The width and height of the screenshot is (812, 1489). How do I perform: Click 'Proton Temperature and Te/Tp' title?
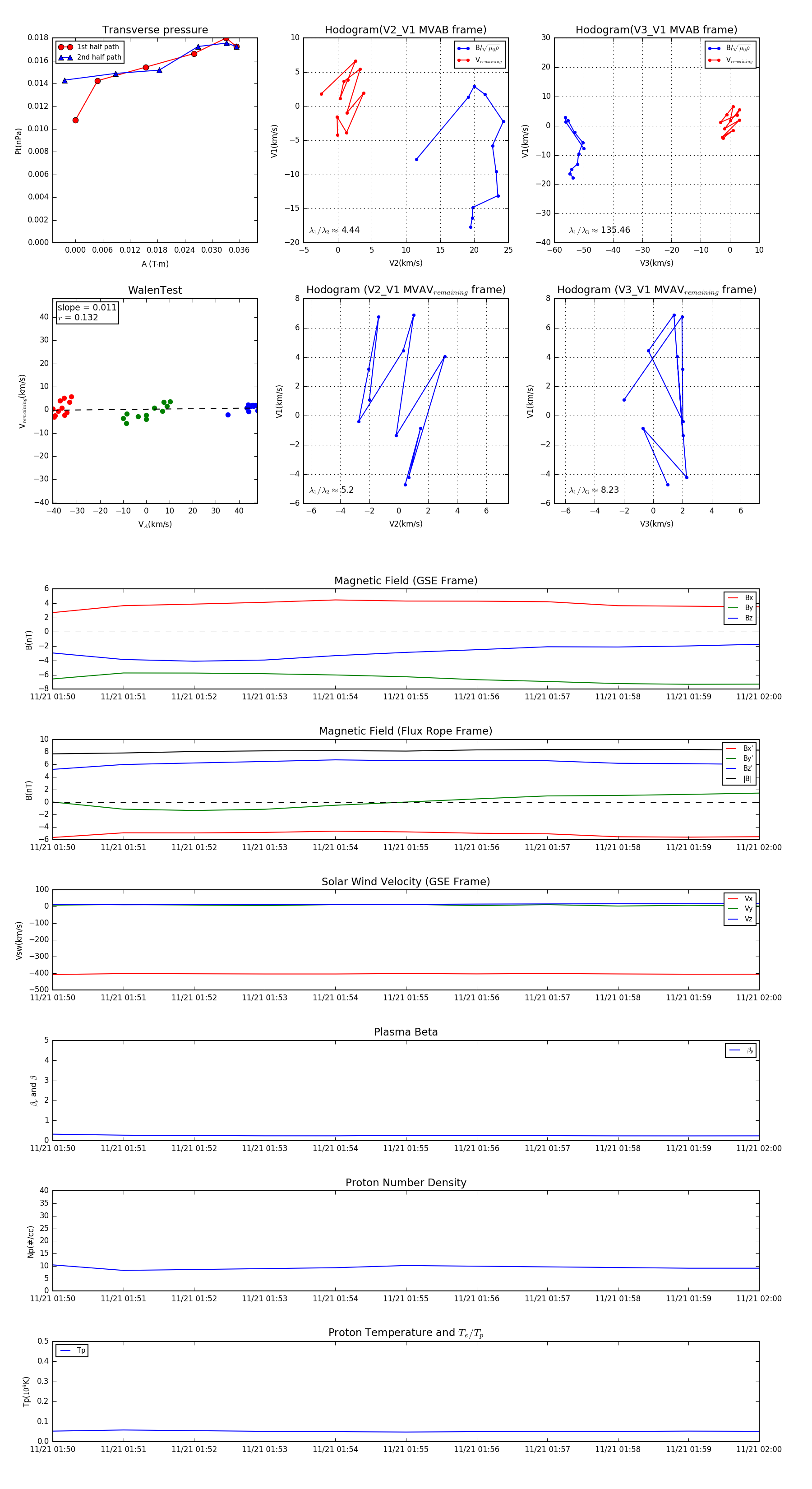pyautogui.click(x=406, y=1332)
